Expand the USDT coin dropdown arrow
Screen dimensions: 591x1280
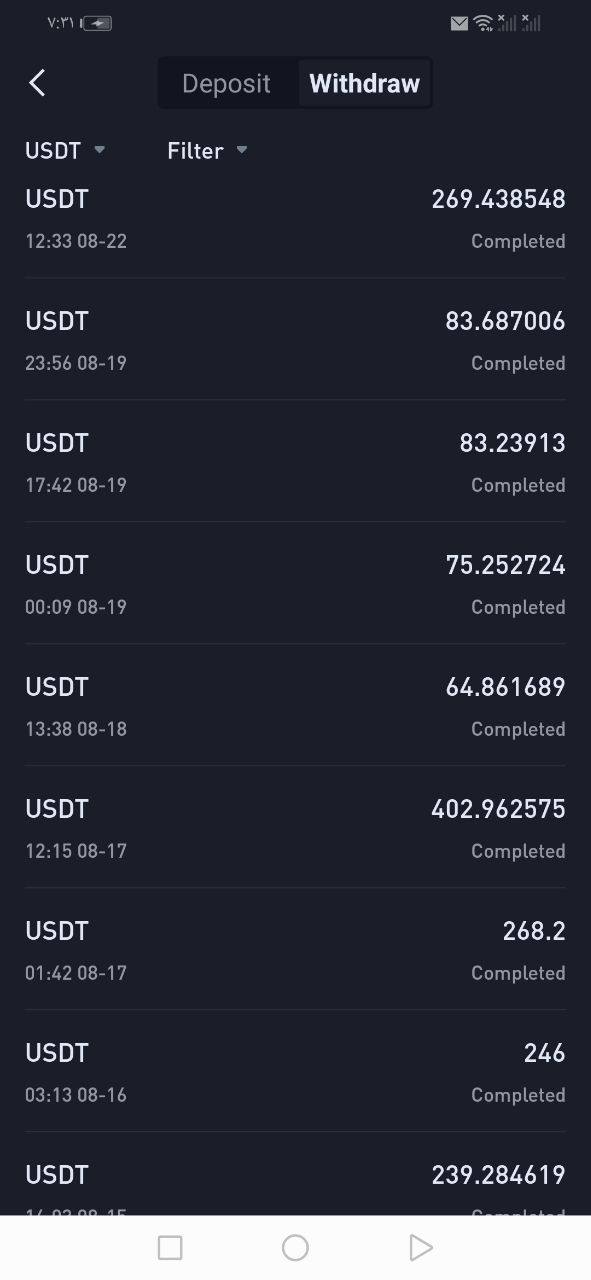(x=99, y=150)
